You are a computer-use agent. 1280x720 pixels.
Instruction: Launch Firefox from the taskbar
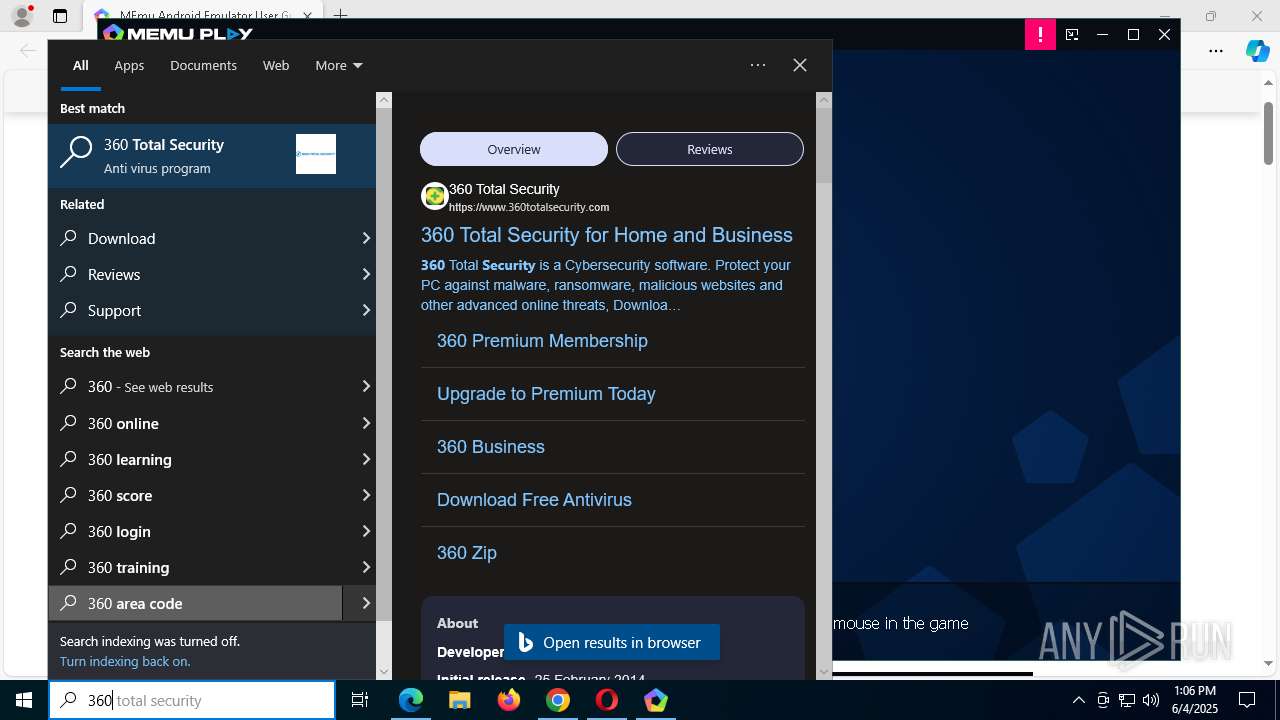[x=509, y=700]
